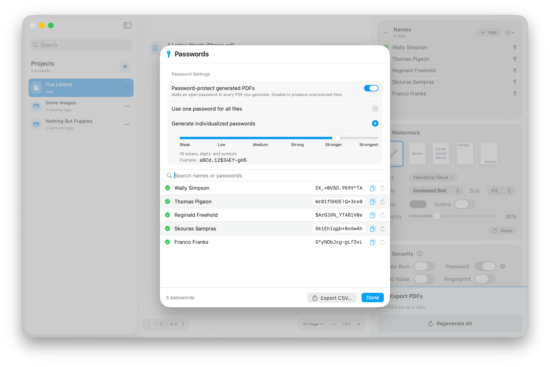Image resolution: width=550 pixels, height=367 pixels.
Task: Open the Nothing But Puppies project
Action: click(81, 124)
